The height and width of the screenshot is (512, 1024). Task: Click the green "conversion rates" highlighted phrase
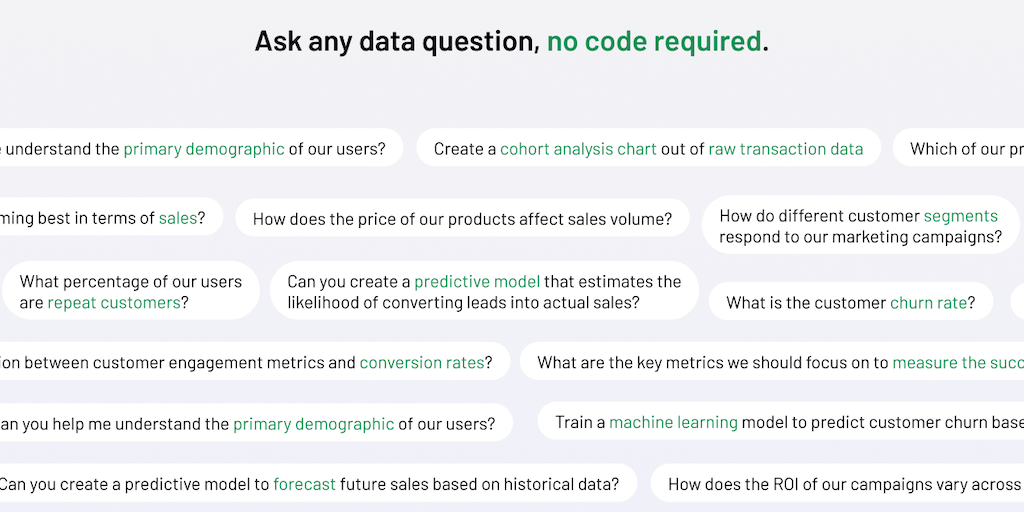point(421,363)
